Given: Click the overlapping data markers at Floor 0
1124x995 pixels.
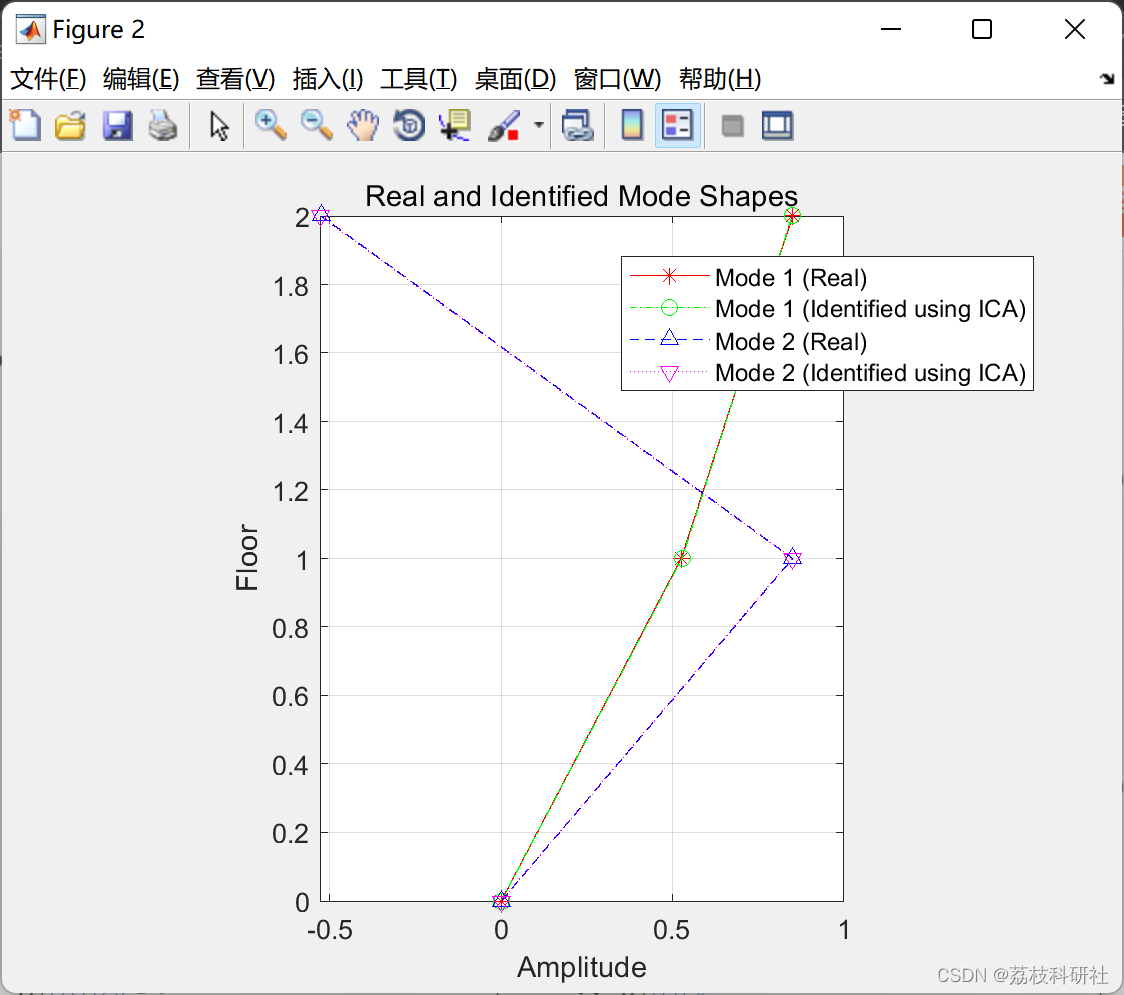Looking at the screenshot, I should (x=501, y=901).
